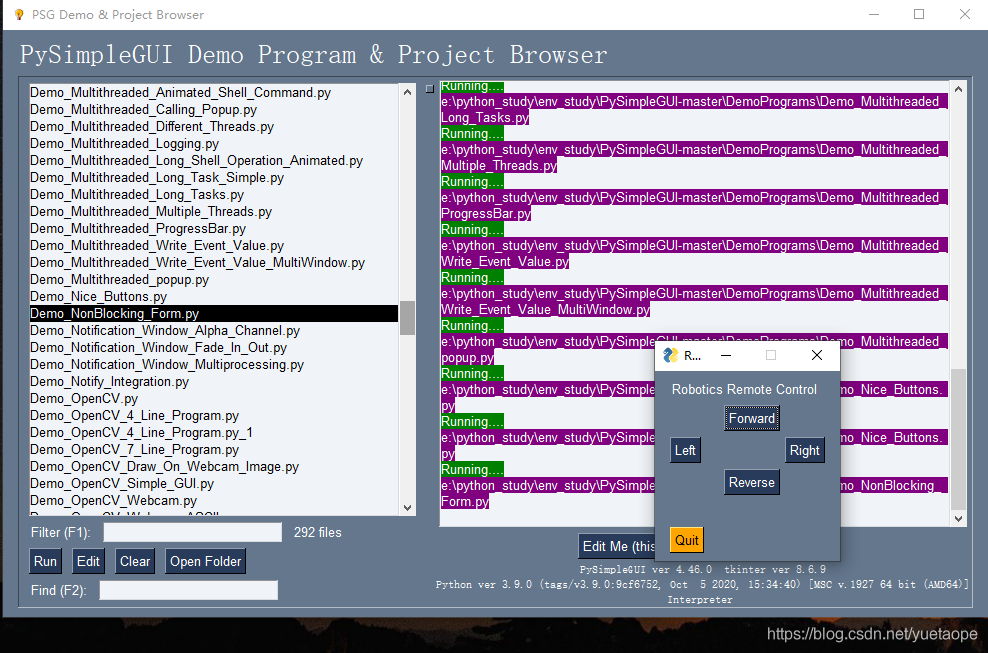This screenshot has height=653, width=988.
Task: Select Demo_Multithreaded_Logging.py
Action: click(214, 144)
